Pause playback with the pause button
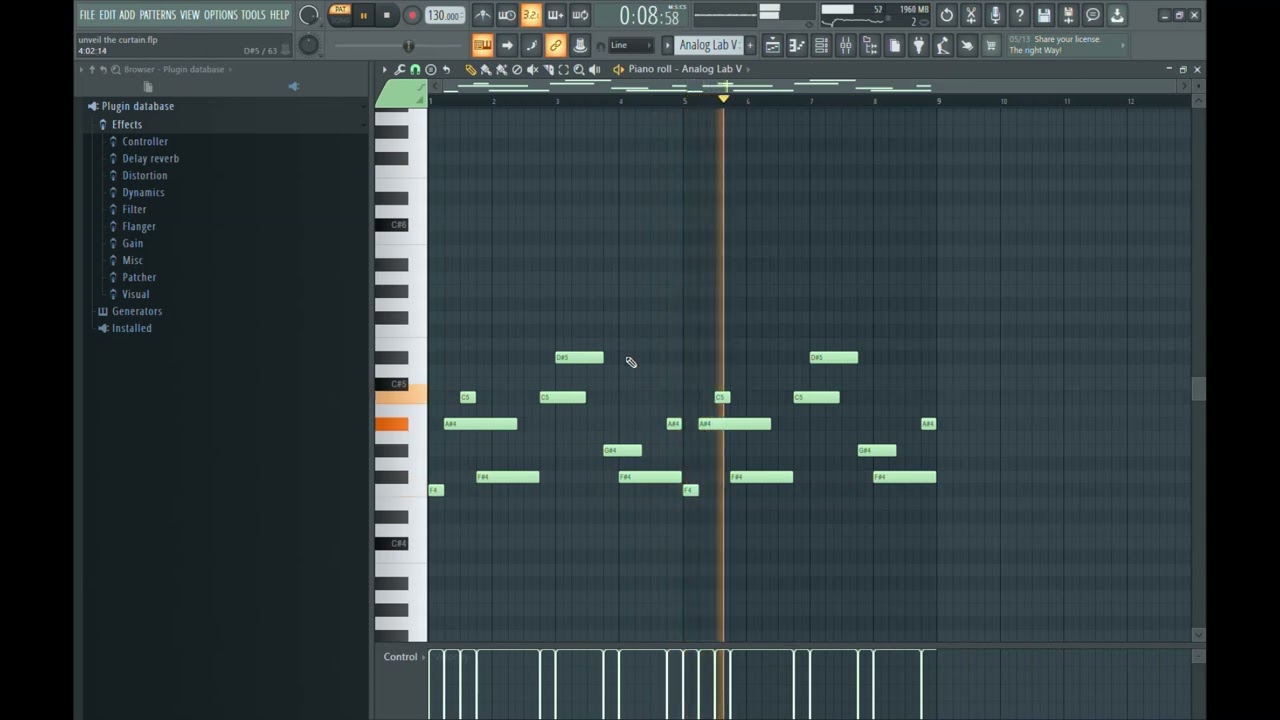This screenshot has height=720, width=1280. coord(363,15)
